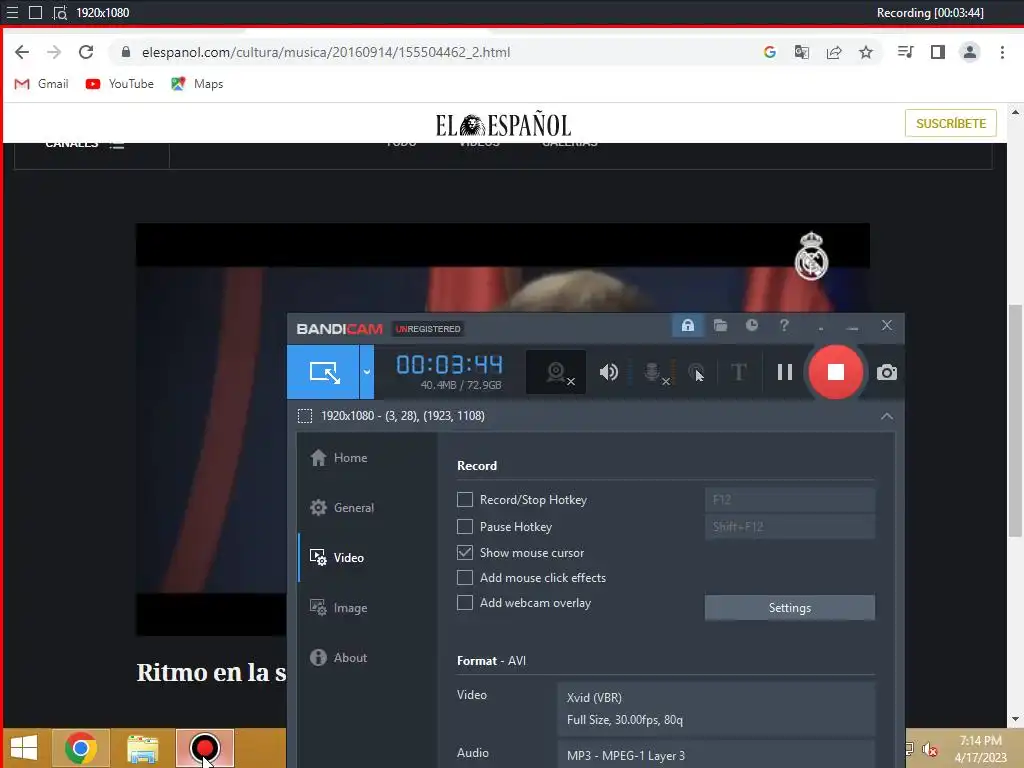
Task: Click the Google icon in the address bar
Action: 770,52
